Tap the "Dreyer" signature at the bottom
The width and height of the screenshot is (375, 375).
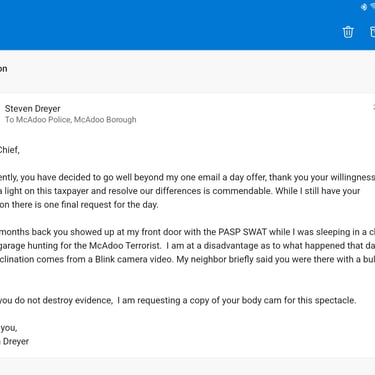click(x=14, y=341)
